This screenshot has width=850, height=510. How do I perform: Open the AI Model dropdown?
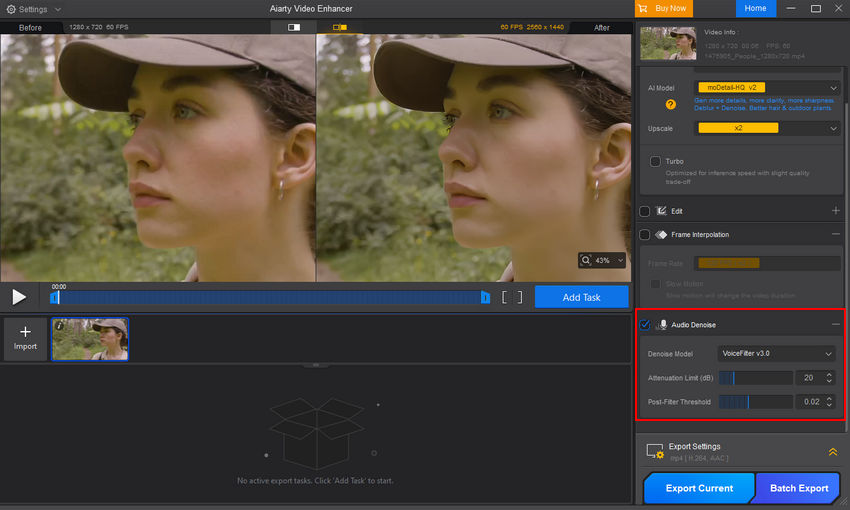767,87
